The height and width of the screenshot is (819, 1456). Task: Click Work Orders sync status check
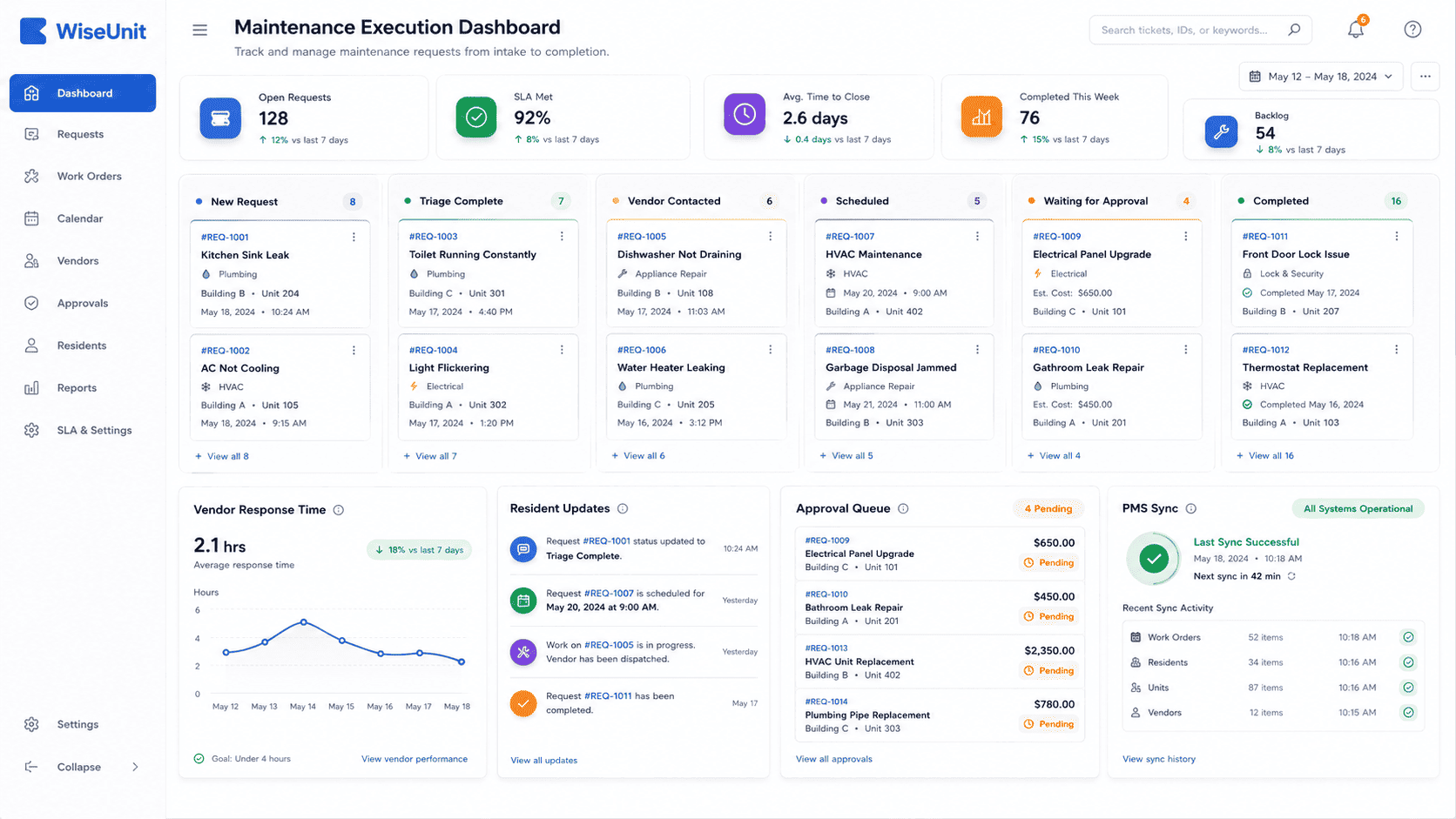point(1408,637)
